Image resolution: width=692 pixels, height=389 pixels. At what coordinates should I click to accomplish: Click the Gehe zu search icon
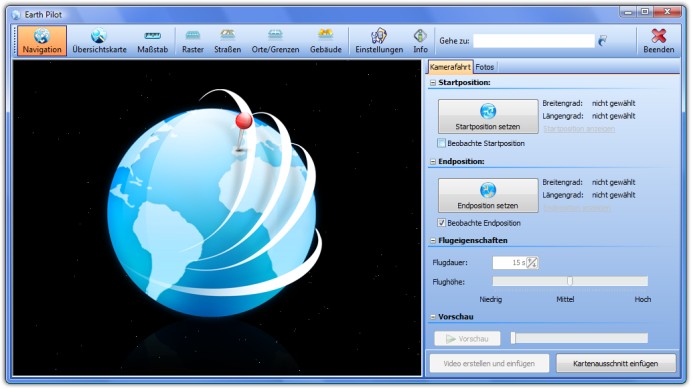[x=602, y=41]
